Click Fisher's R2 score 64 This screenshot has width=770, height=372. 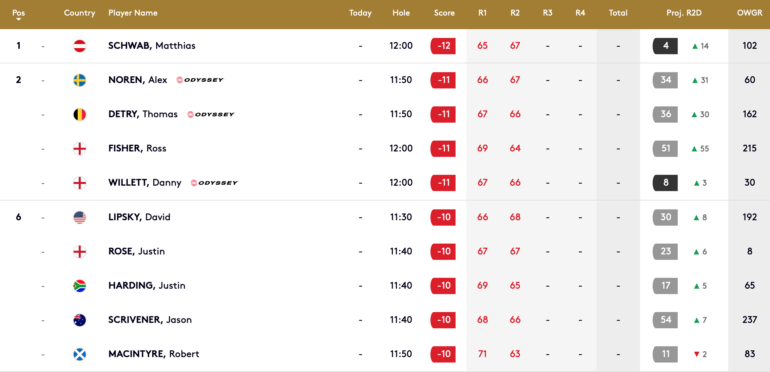pos(515,149)
